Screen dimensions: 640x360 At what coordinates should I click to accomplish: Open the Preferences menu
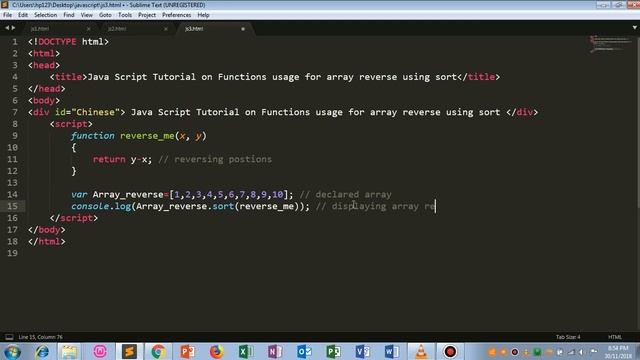pyautogui.click(x=176, y=15)
